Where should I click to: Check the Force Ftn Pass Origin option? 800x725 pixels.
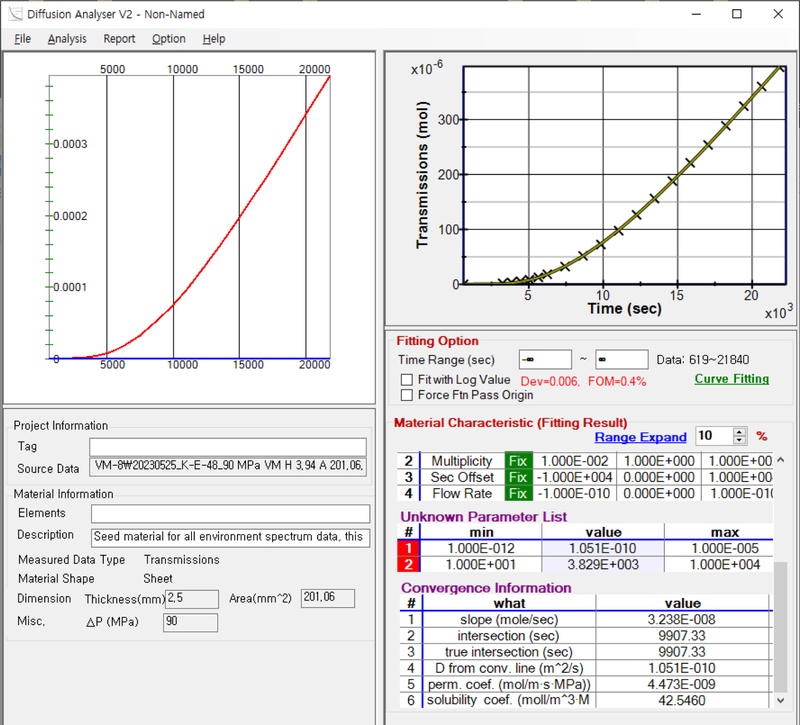pos(407,395)
